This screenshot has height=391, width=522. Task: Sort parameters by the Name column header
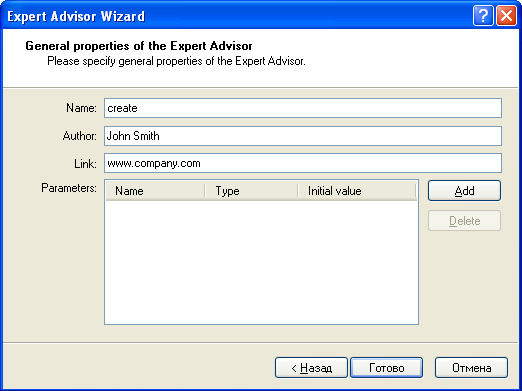(155, 191)
